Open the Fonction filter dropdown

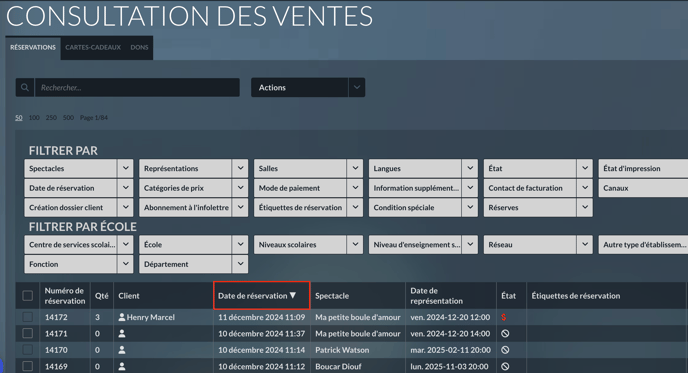[x=79, y=264]
